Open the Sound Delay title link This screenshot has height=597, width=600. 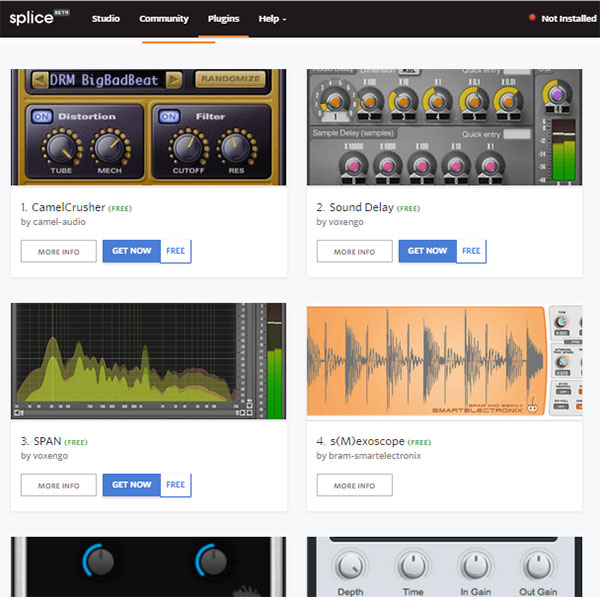coord(362,207)
